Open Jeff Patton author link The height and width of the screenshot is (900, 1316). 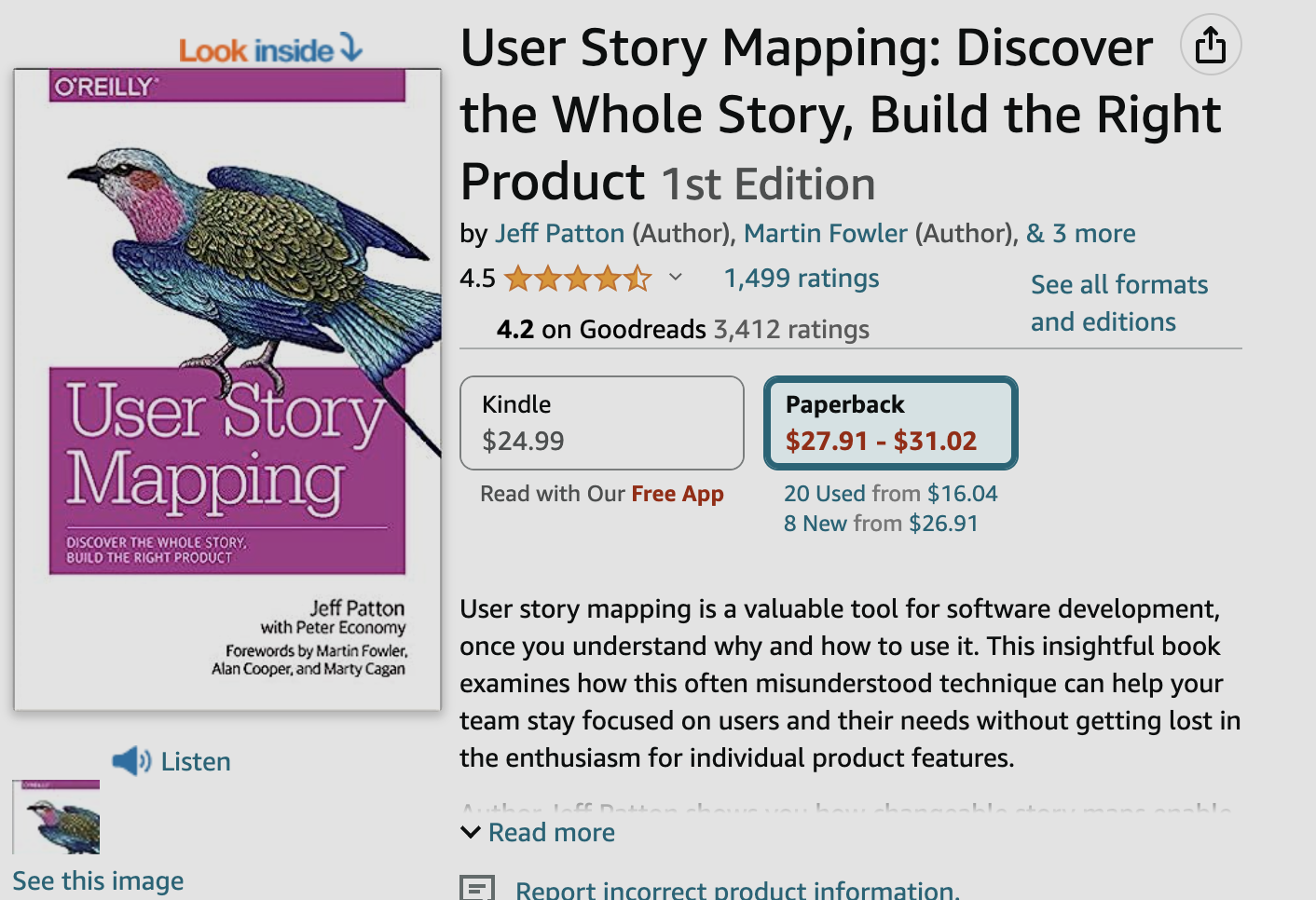coord(559,233)
